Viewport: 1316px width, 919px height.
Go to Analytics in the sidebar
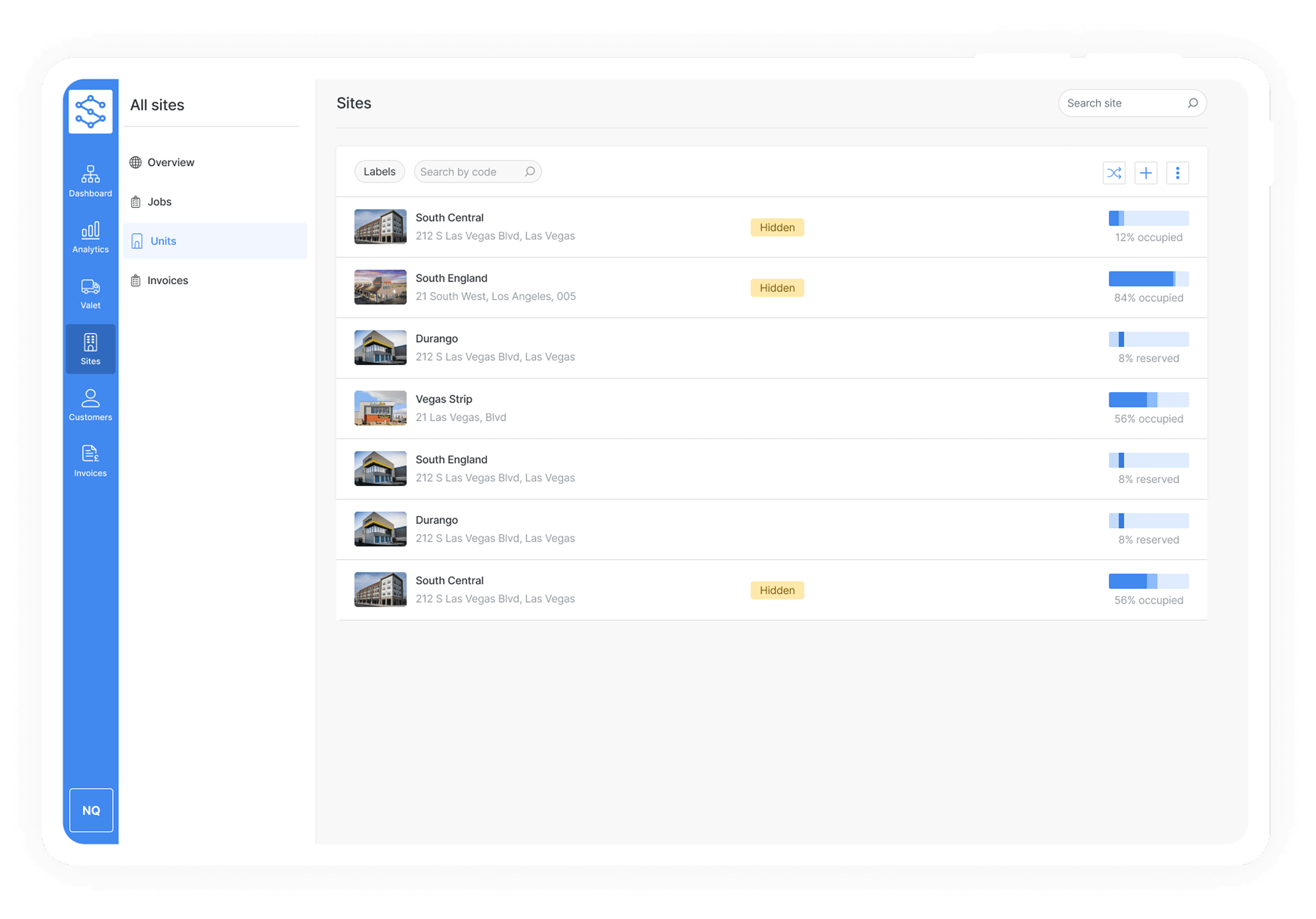pyautogui.click(x=91, y=237)
